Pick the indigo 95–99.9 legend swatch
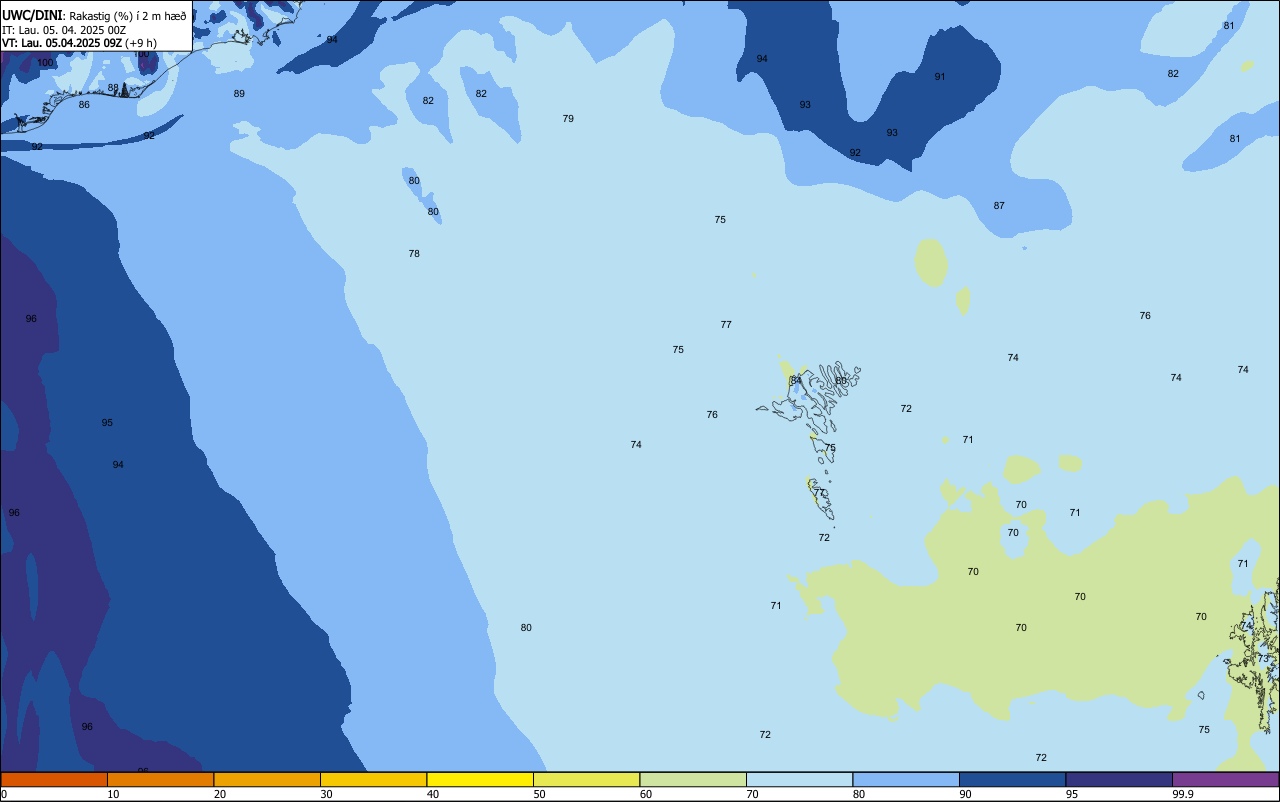1280x802 pixels. coord(1119,779)
